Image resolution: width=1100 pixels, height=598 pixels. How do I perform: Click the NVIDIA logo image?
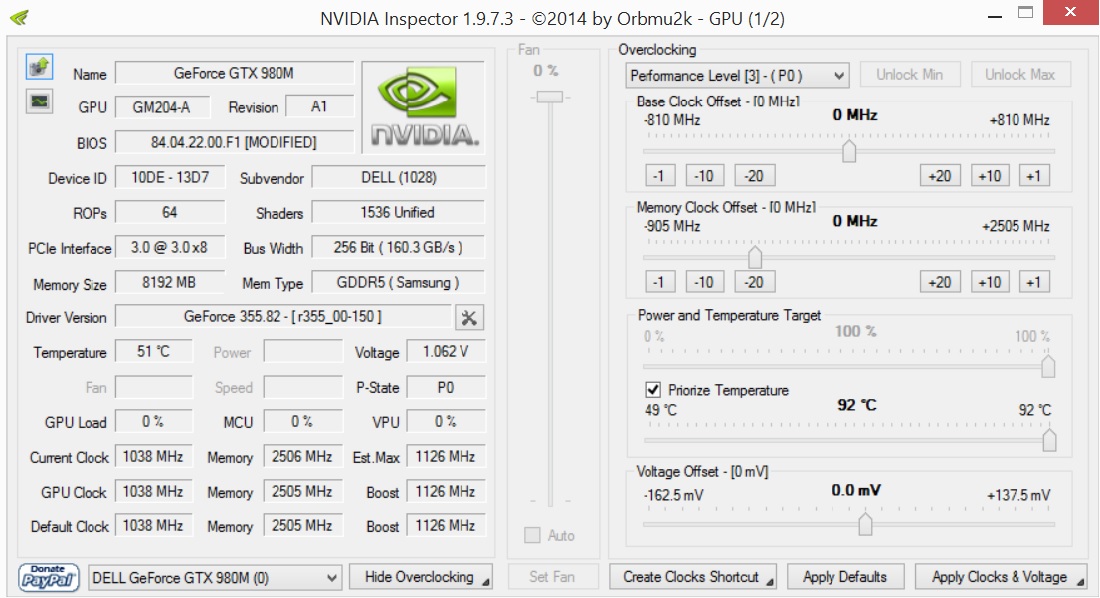[423, 107]
